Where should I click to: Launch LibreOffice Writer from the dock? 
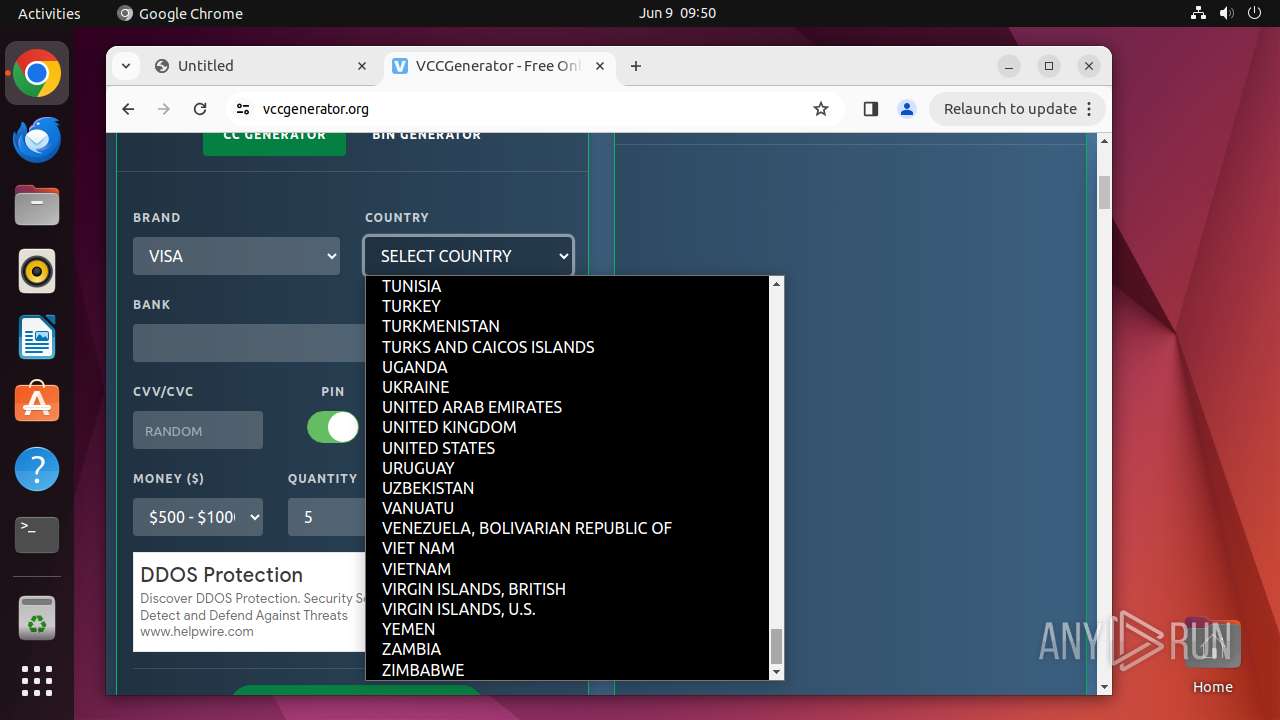[37, 337]
